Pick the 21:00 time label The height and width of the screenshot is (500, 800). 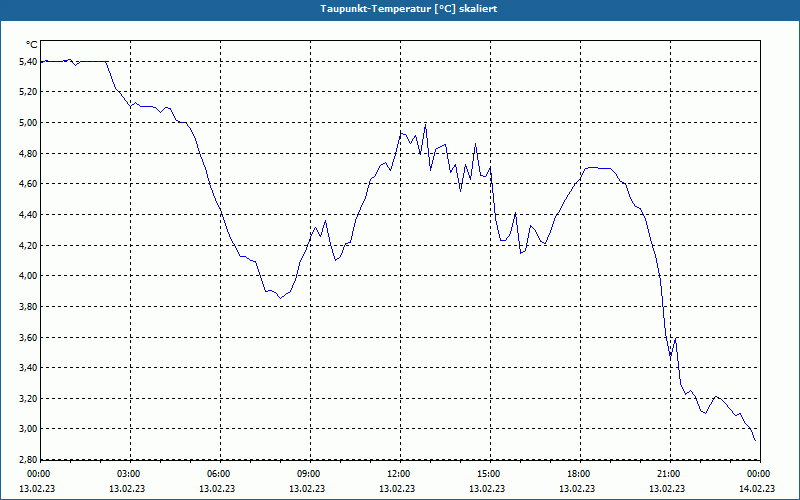pos(668,474)
